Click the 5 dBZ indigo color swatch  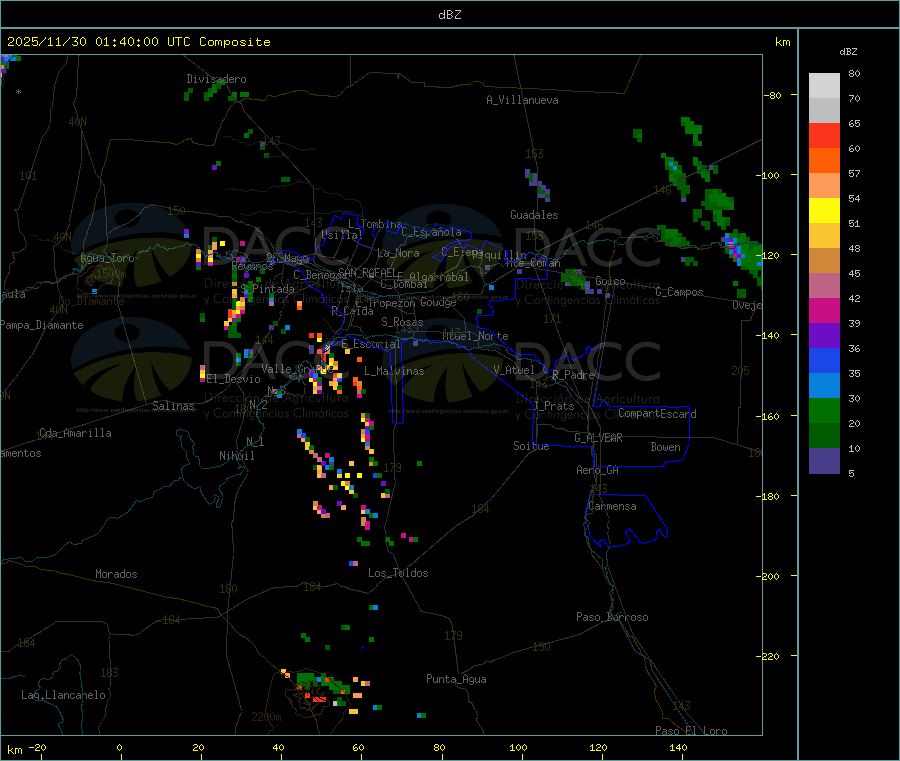click(824, 461)
